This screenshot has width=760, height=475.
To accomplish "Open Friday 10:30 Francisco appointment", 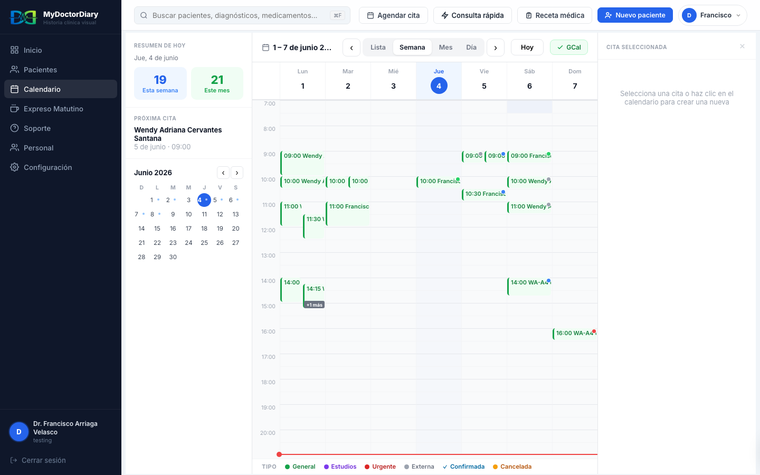I will click(x=484, y=194).
